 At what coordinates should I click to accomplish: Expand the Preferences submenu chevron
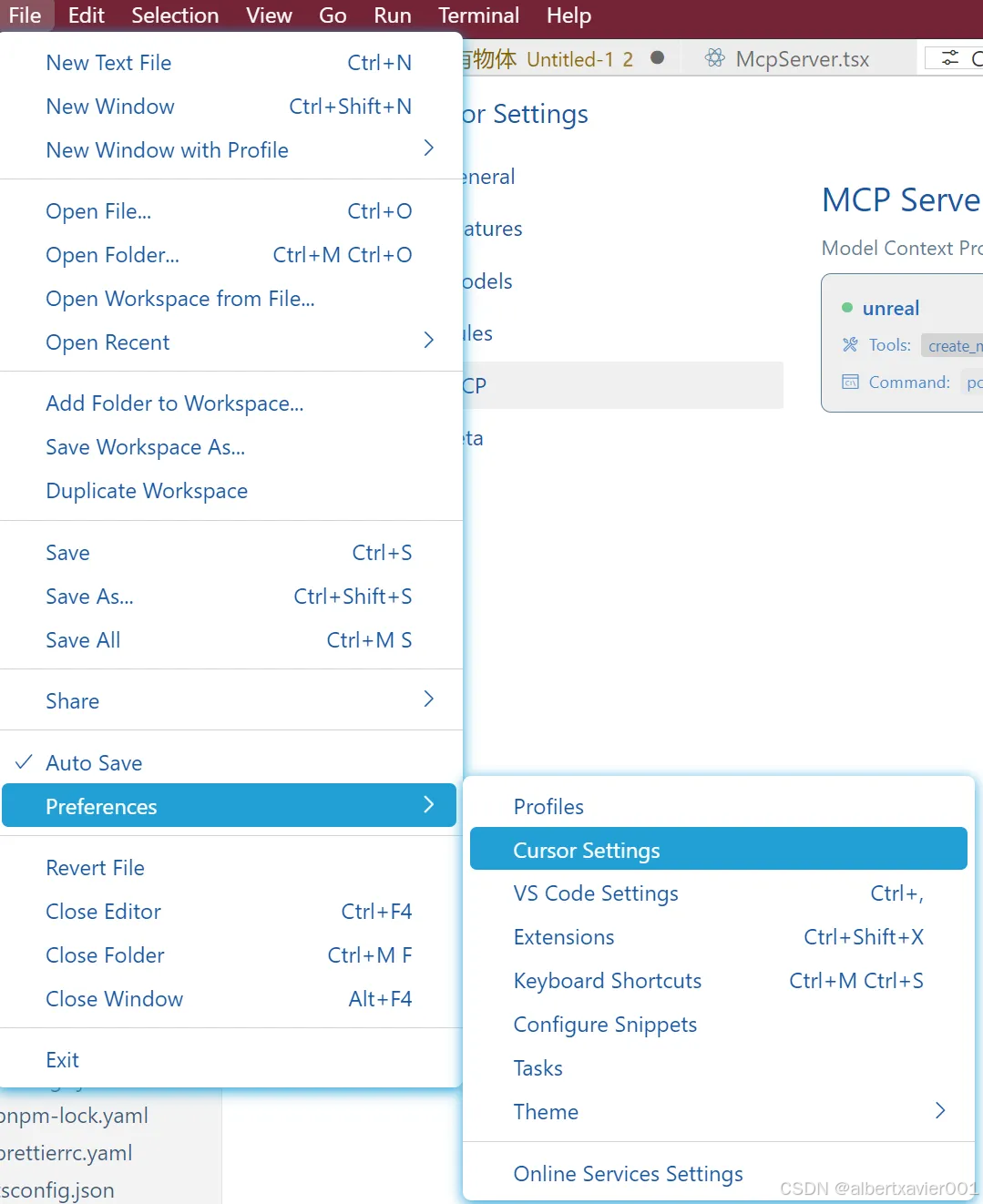(x=428, y=805)
